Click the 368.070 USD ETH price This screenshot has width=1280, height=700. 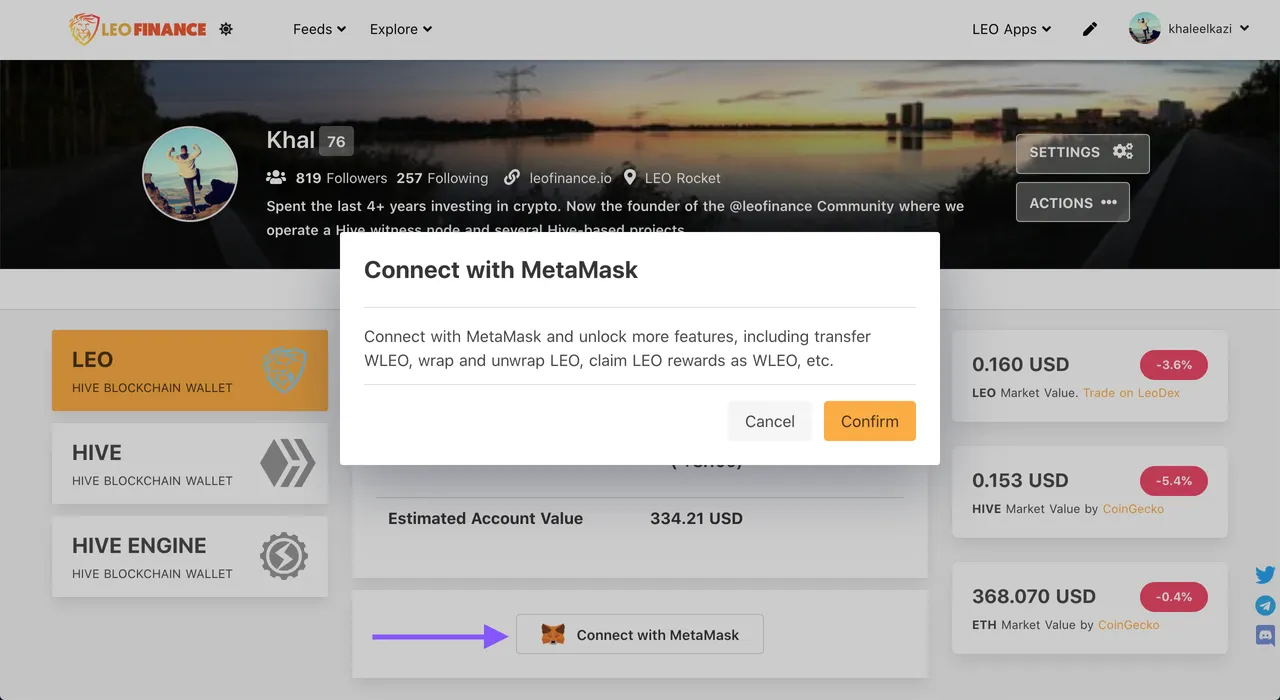1034,597
